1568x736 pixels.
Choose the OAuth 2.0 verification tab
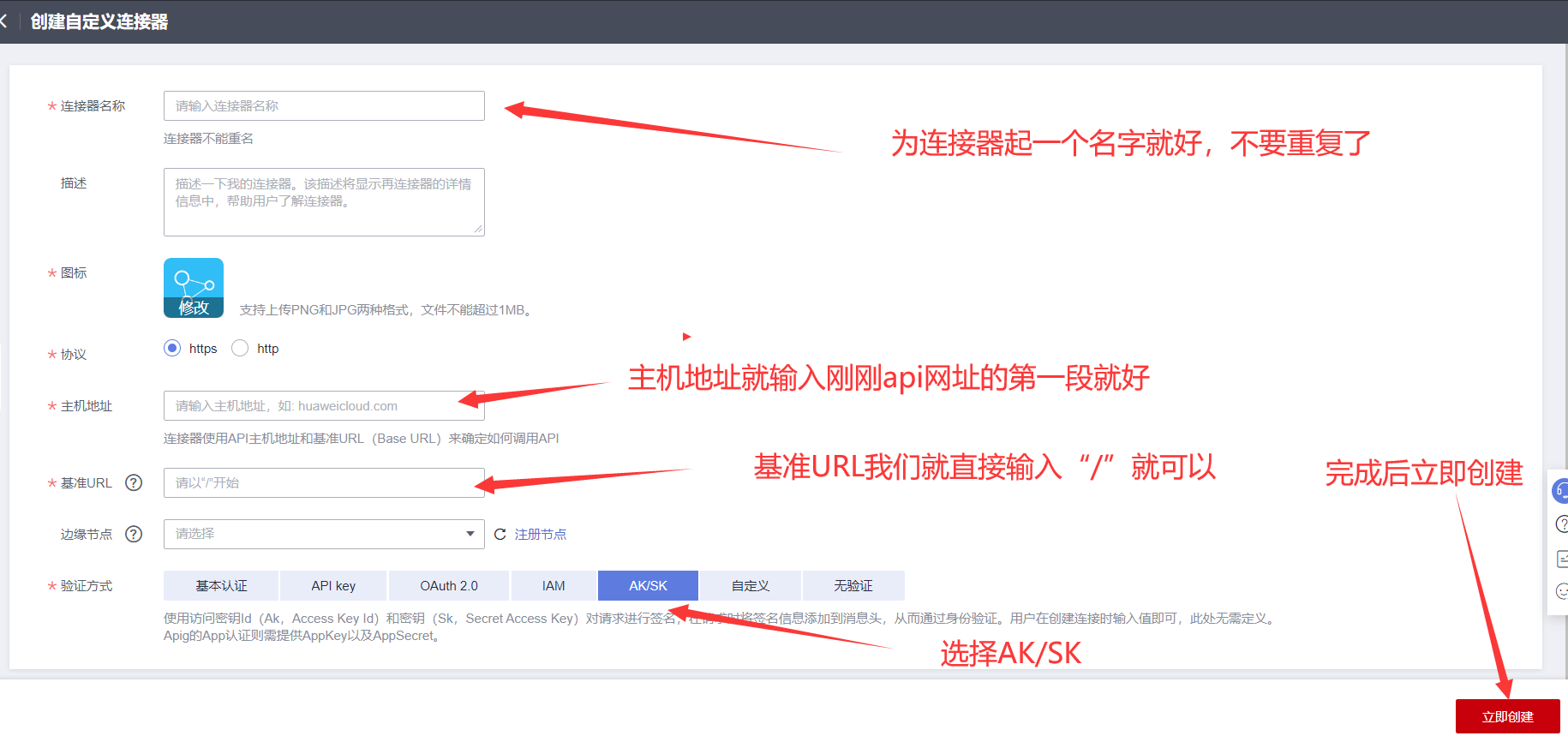coord(449,586)
